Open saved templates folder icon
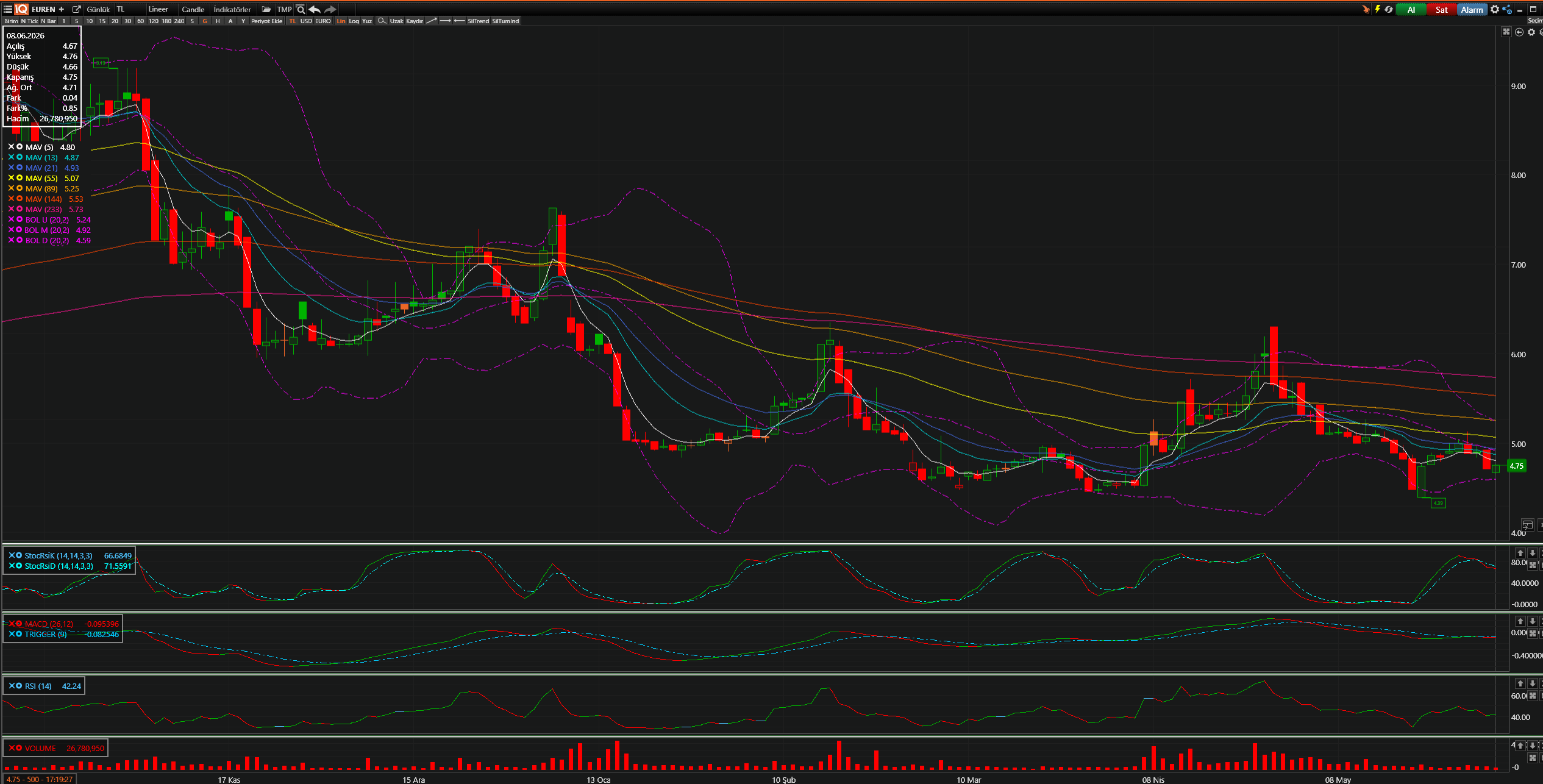 266,9
